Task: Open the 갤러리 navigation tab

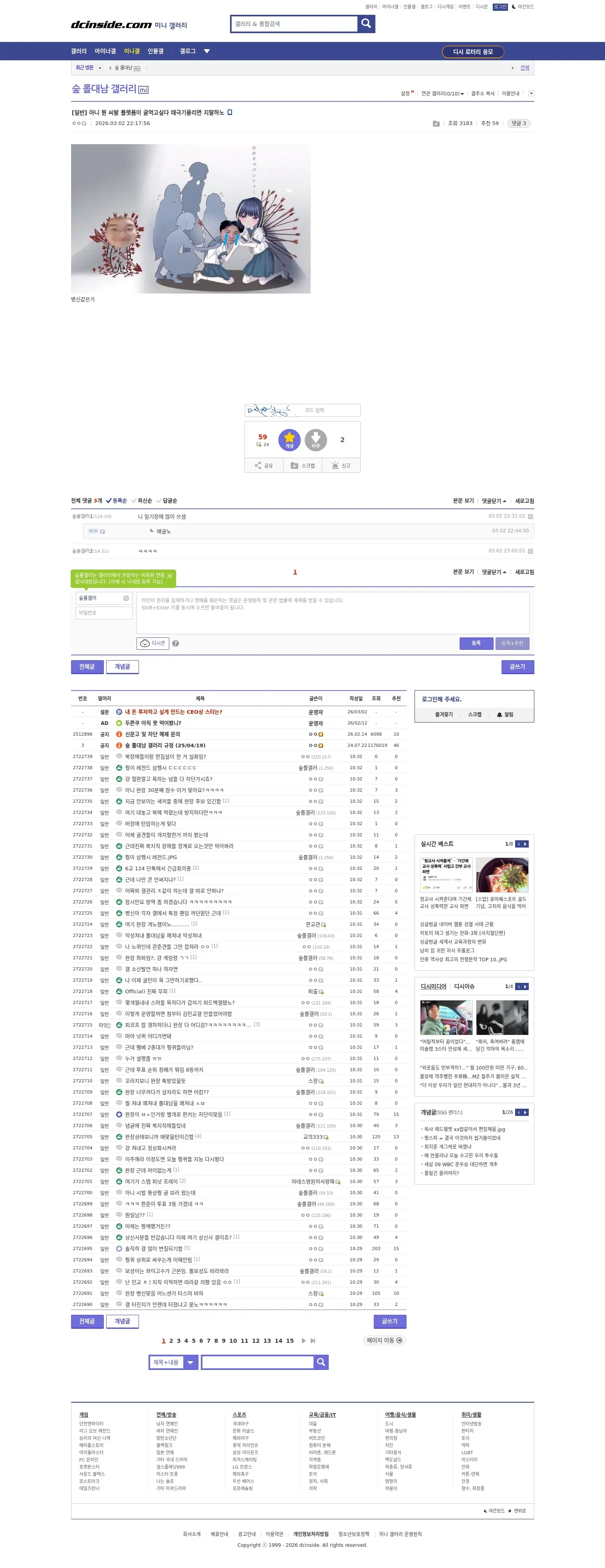Action: (x=79, y=51)
